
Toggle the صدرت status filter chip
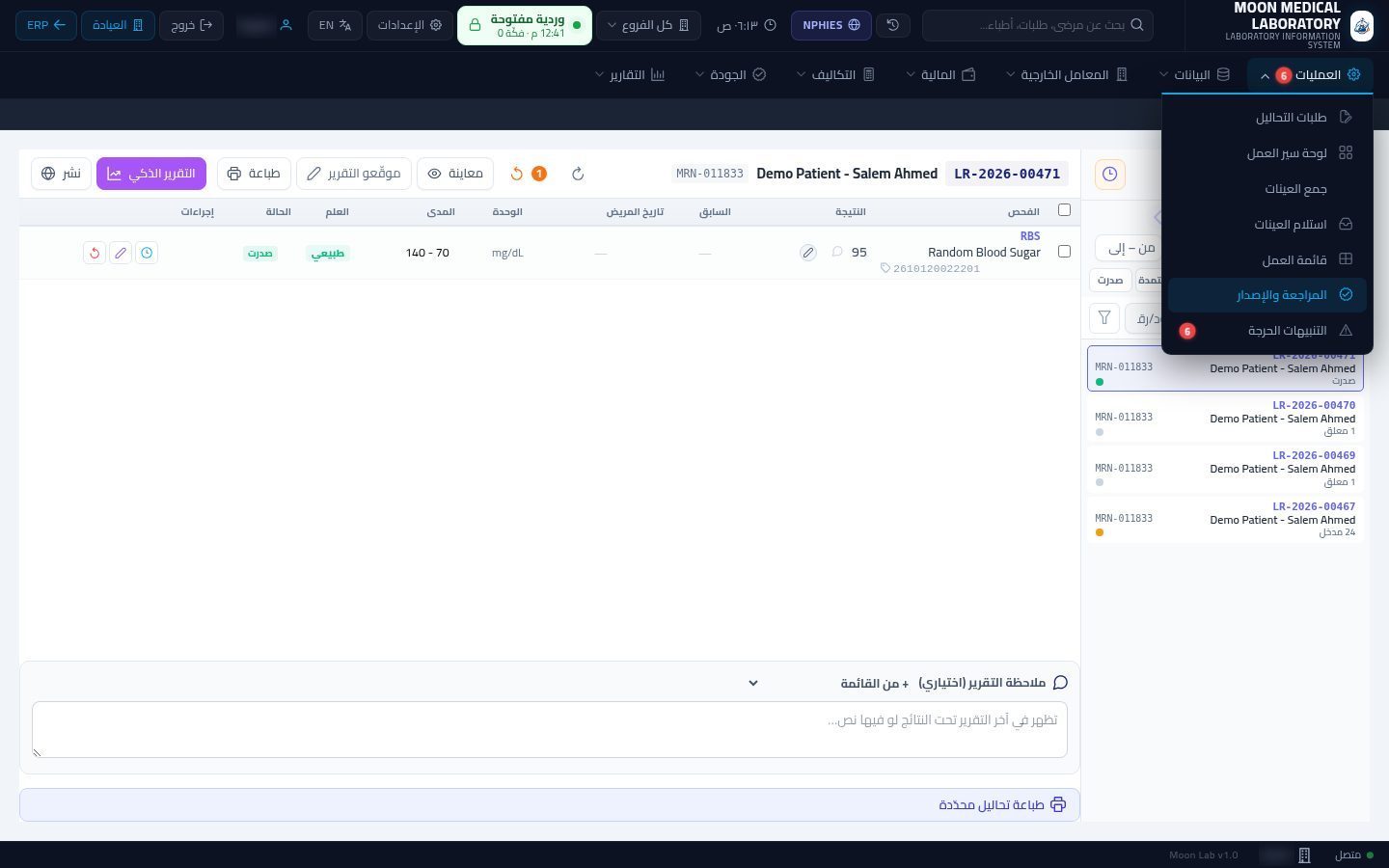[1110, 280]
